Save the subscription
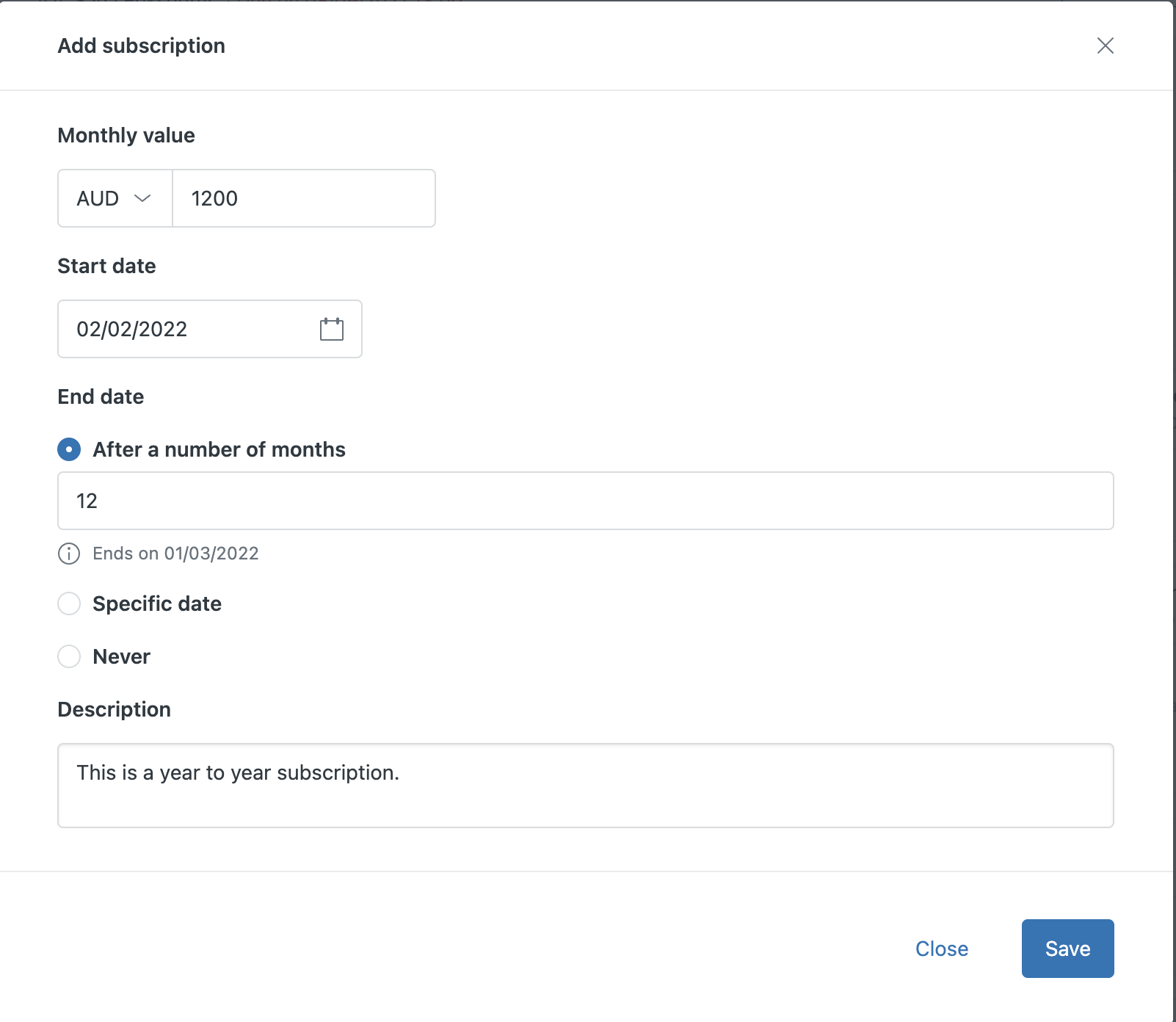Image resolution: width=1176 pixels, height=1022 pixels. pyautogui.click(x=1068, y=949)
